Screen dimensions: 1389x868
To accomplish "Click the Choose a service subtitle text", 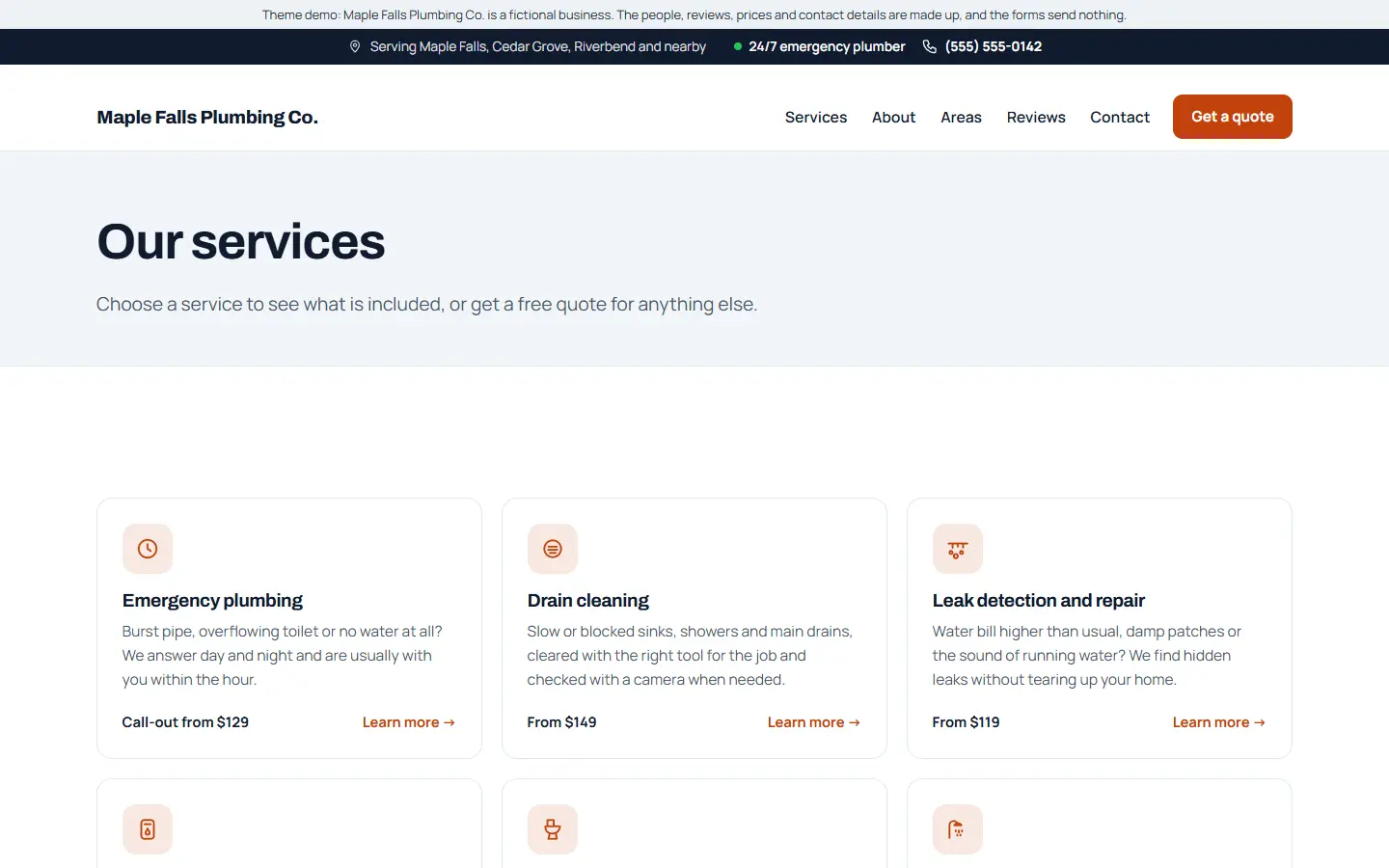I will point(427,305).
